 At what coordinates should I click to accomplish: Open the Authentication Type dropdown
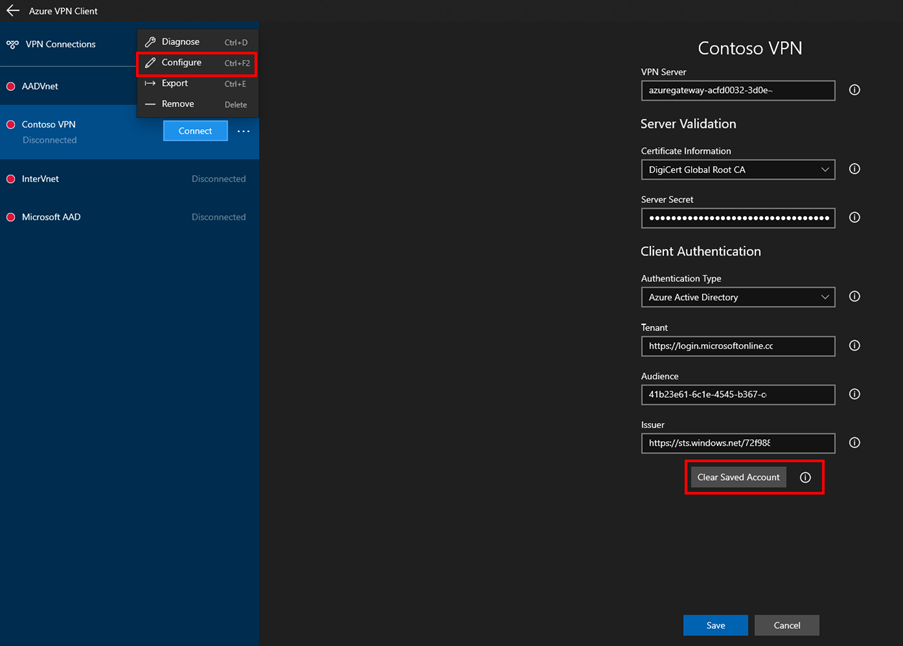tap(738, 297)
